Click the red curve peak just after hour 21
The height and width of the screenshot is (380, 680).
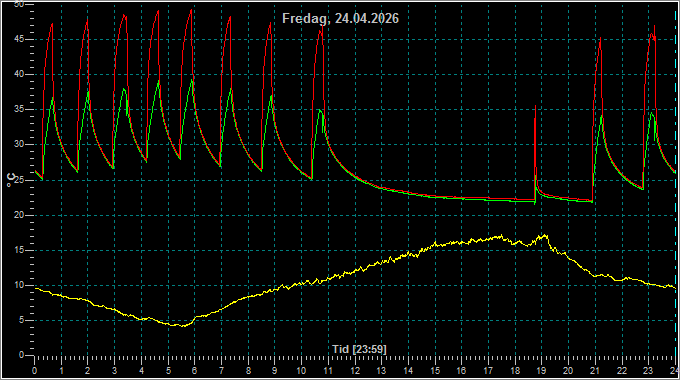[x=600, y=39]
